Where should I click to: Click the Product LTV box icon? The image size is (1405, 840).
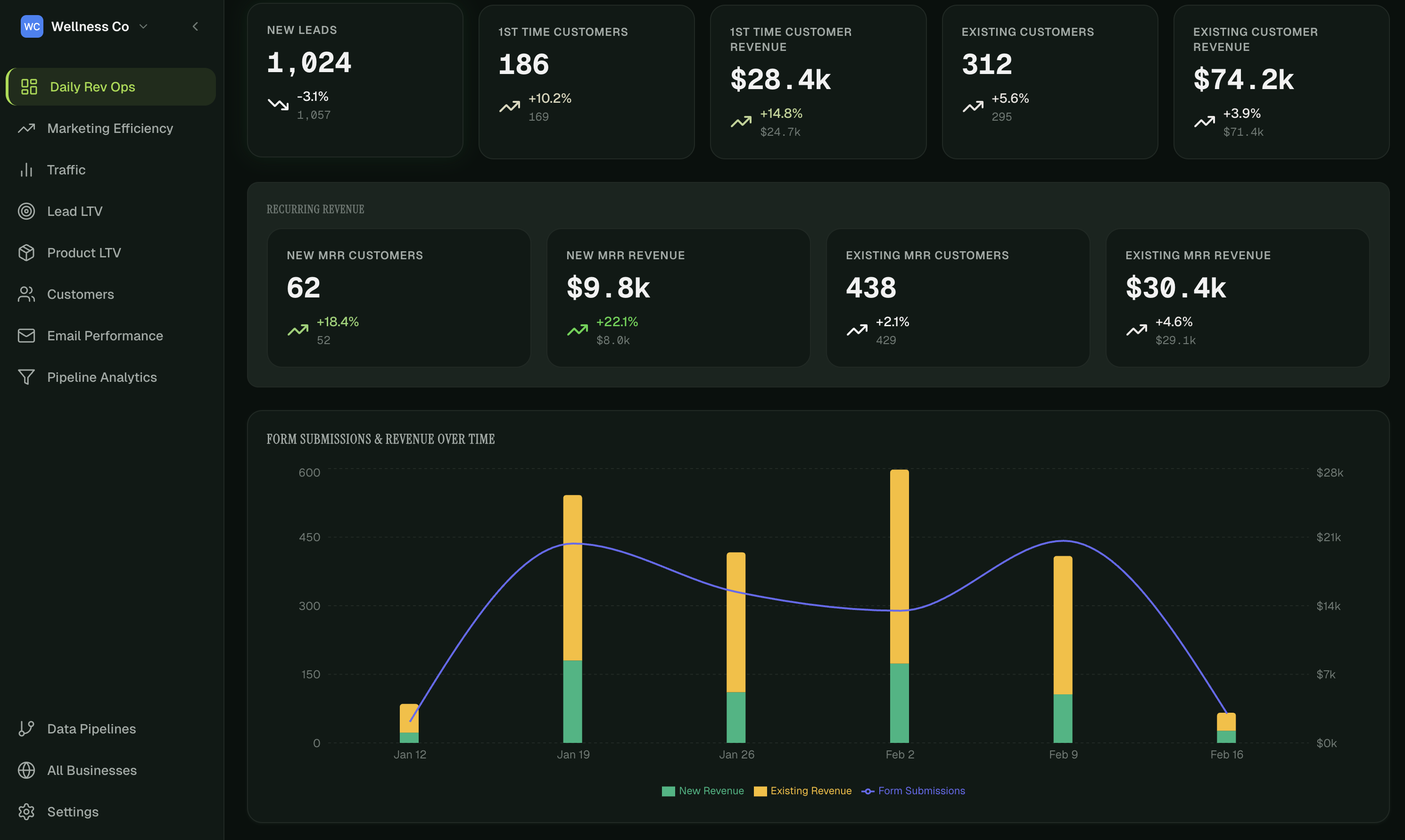26,253
